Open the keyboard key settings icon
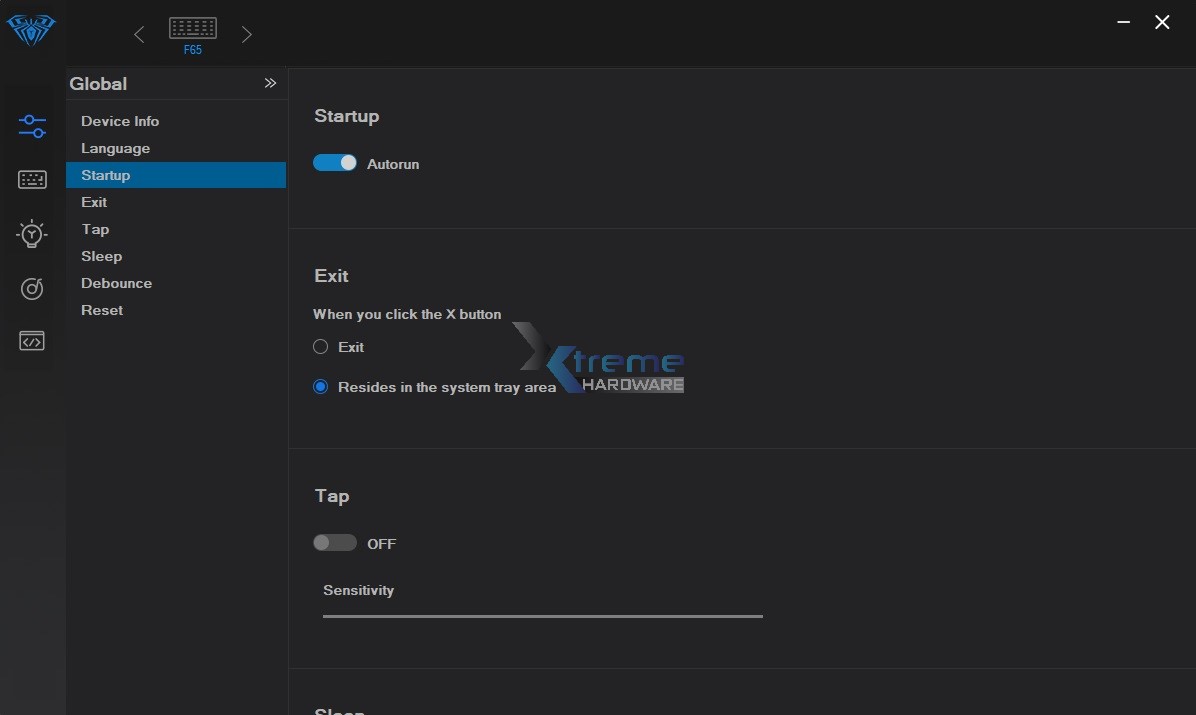Image resolution: width=1196 pixels, height=715 pixels. pyautogui.click(x=32, y=180)
